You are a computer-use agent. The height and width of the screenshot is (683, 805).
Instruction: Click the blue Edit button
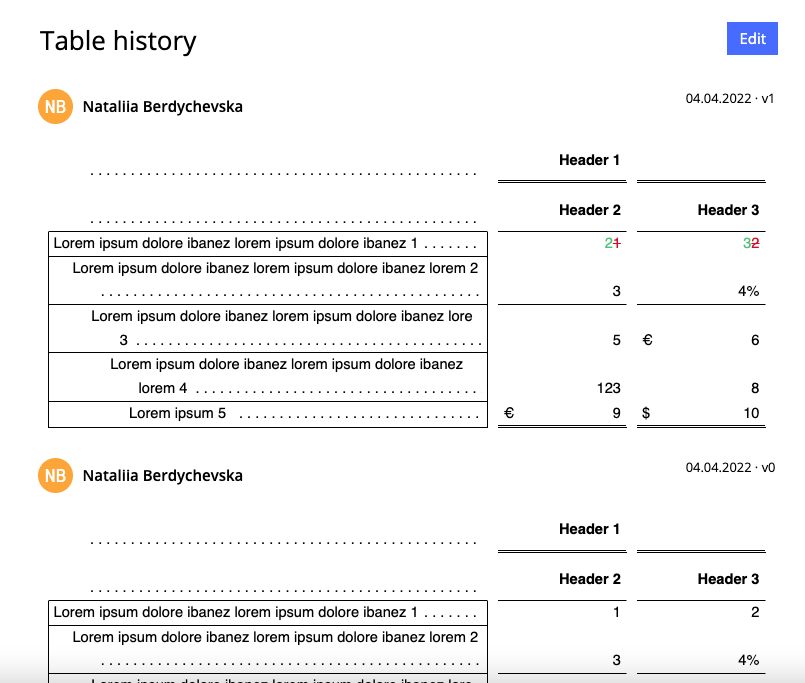point(752,39)
